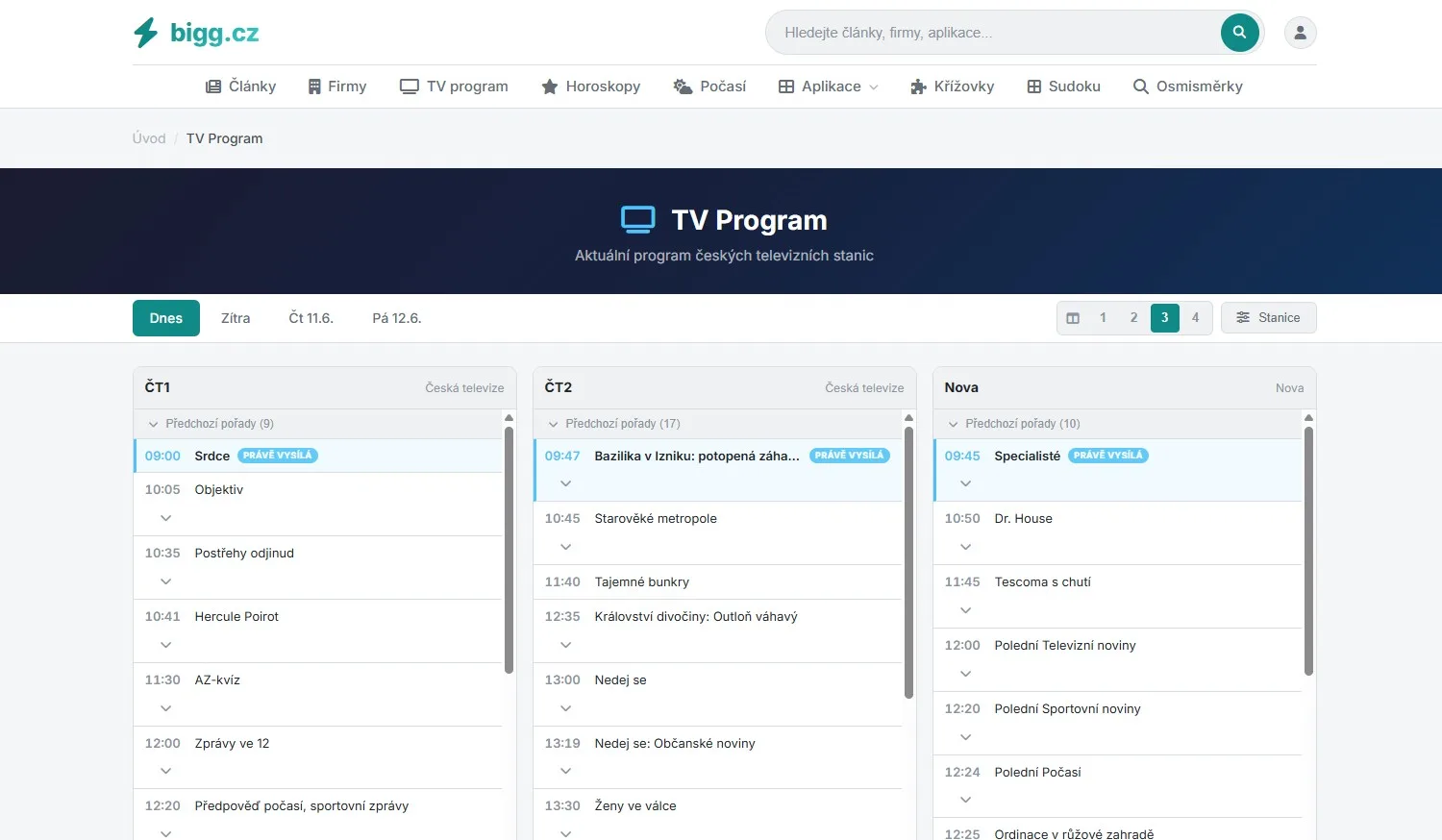
Task: Switch to the Čt 11.6. tab
Action: [311, 318]
